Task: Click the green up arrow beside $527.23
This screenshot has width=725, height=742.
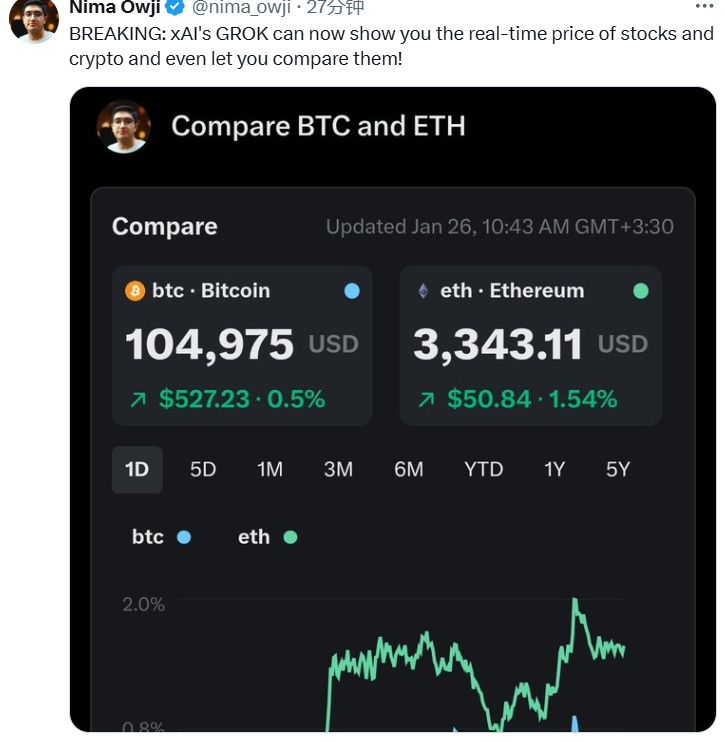Action: pos(138,400)
